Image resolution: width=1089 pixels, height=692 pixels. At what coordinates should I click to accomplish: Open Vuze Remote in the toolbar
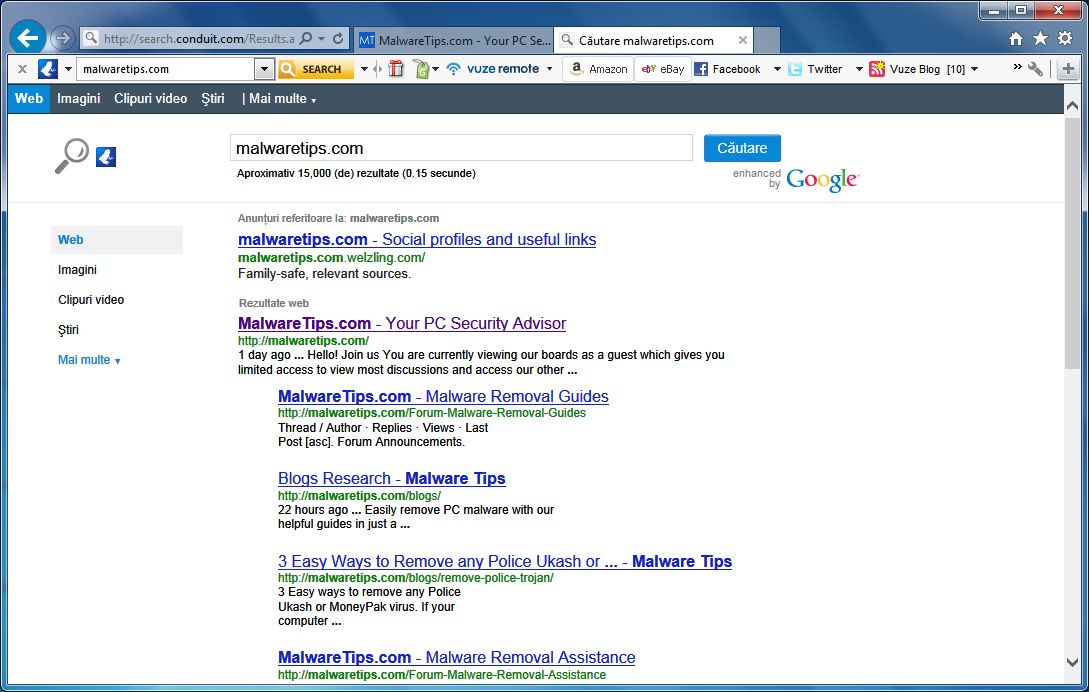pos(492,69)
